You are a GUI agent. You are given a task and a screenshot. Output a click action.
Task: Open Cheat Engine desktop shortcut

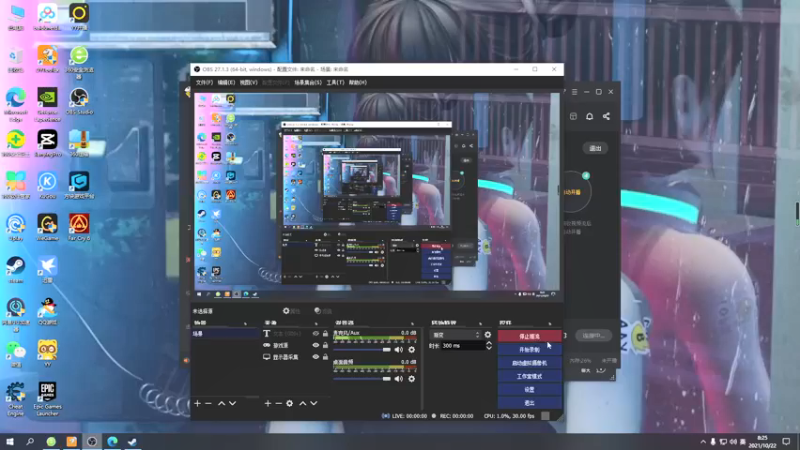16,399
